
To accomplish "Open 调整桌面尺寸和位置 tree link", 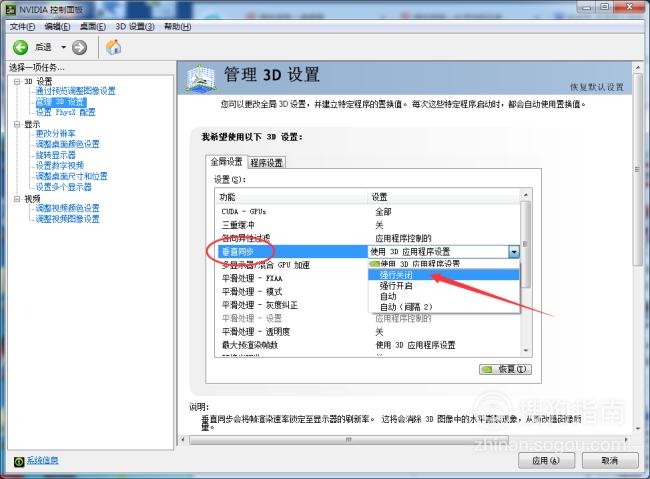I will point(71,176).
